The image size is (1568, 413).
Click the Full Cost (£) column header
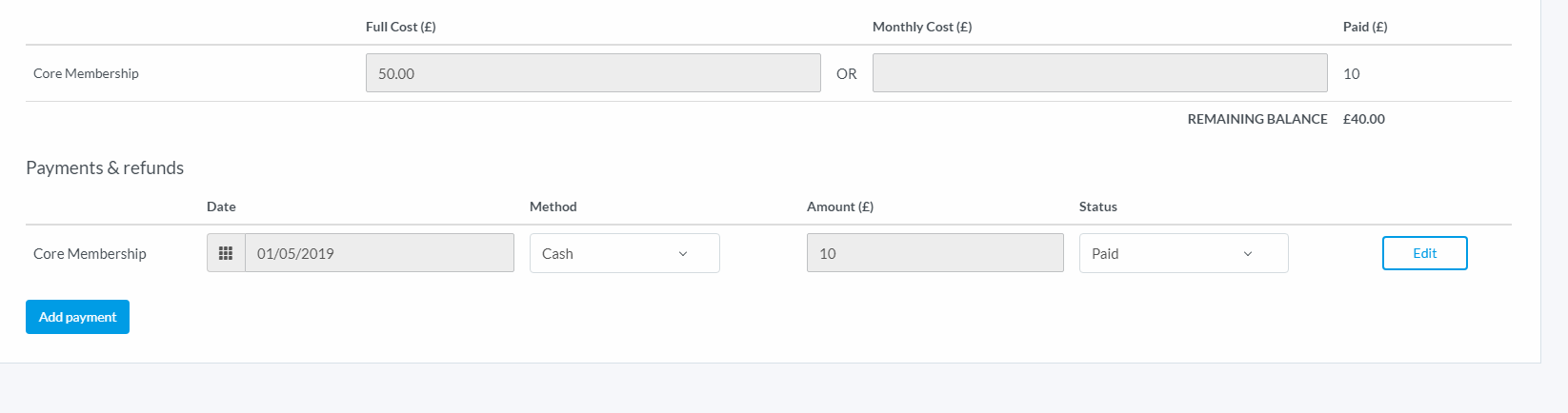pyautogui.click(x=401, y=27)
